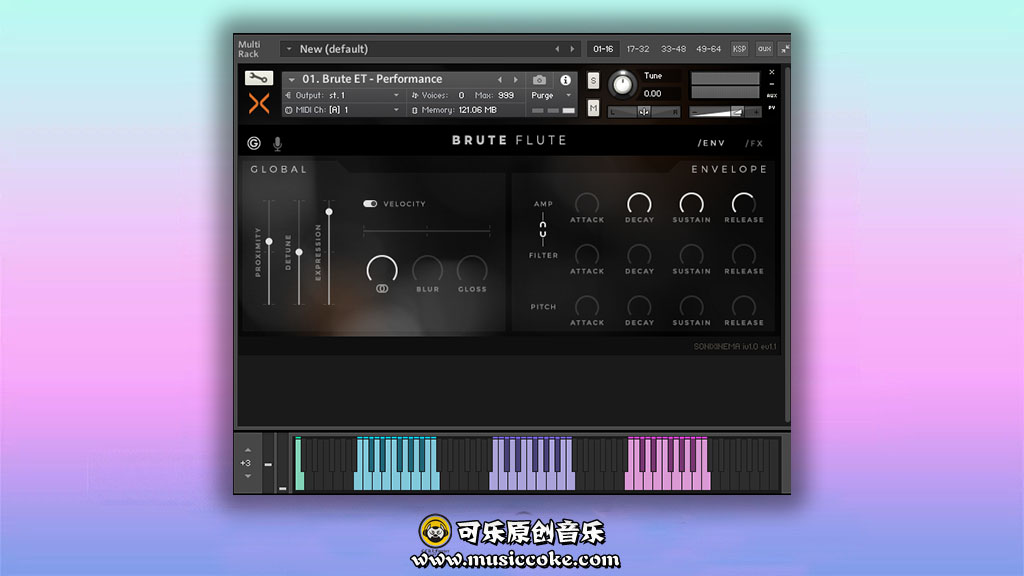Click the Blur knob
The height and width of the screenshot is (576, 1024).
[x=427, y=270]
